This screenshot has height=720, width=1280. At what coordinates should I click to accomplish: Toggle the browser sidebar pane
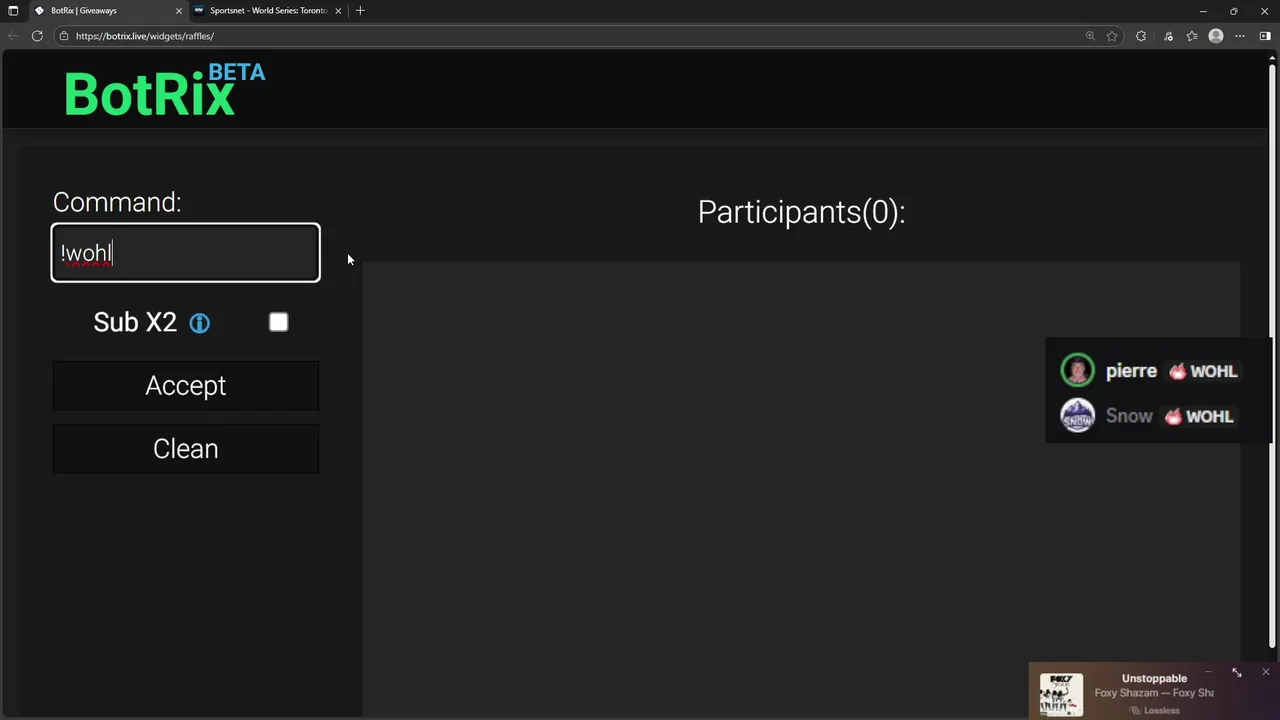(x=1265, y=36)
